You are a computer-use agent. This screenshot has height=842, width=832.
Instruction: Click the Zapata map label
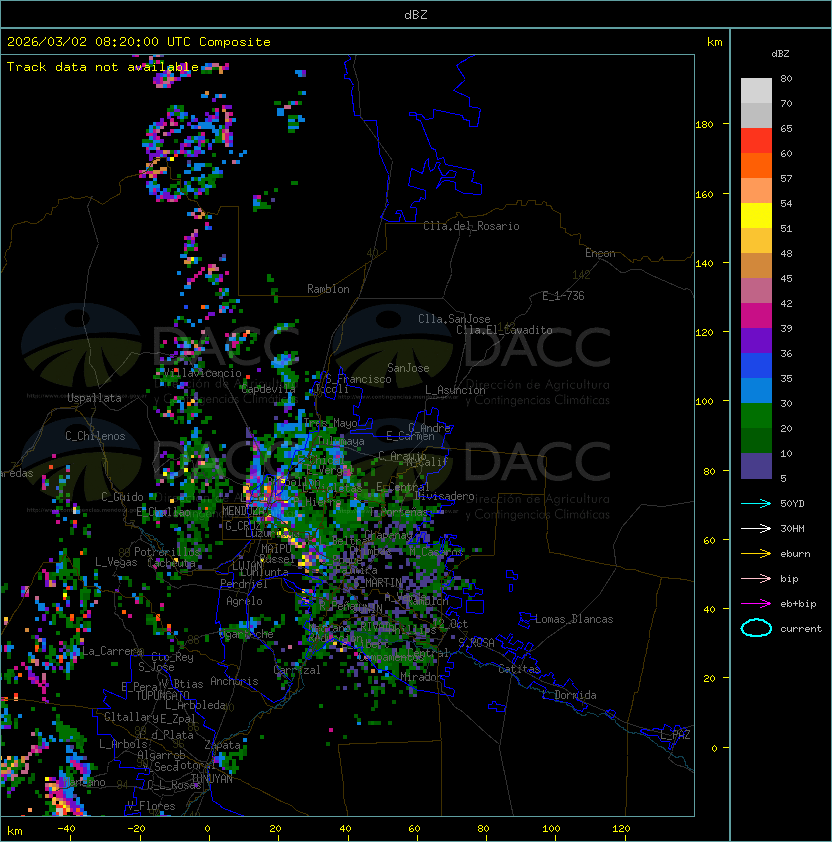point(222,745)
